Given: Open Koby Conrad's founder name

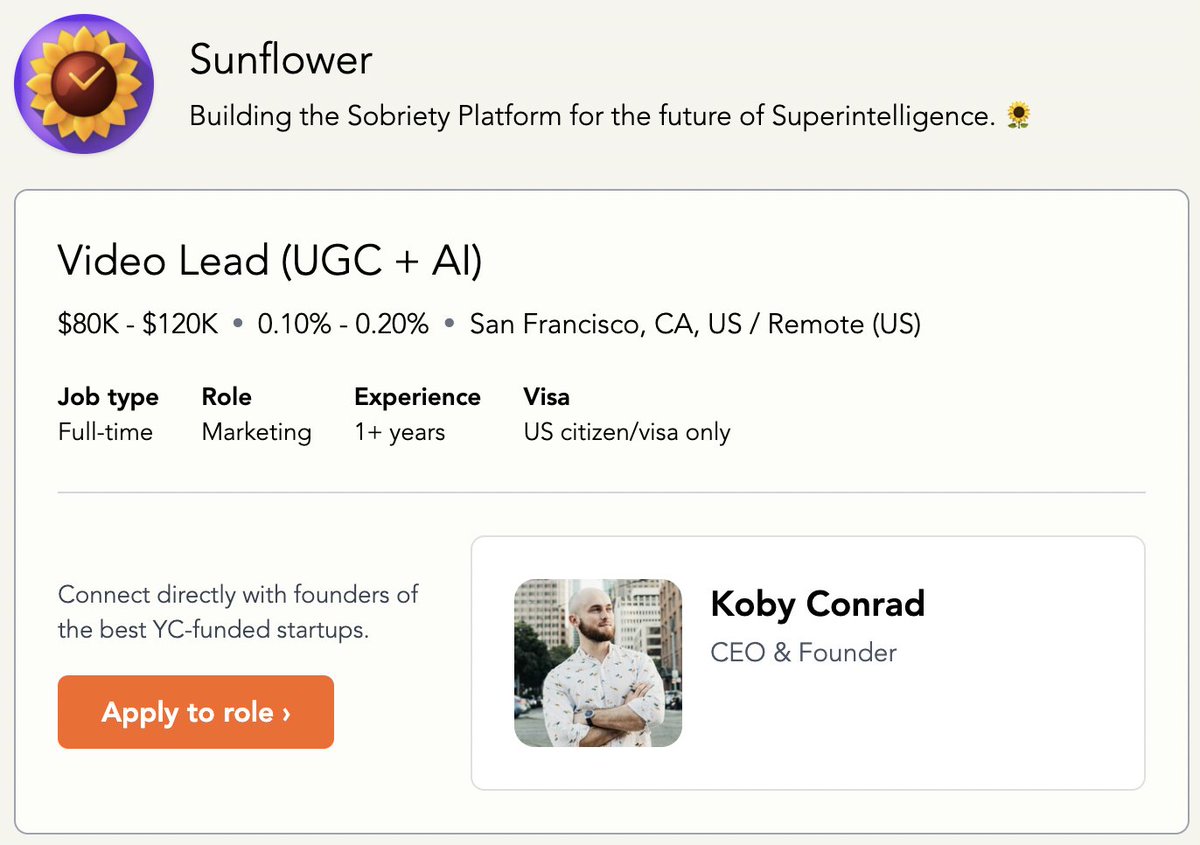Looking at the screenshot, I should pyautogui.click(x=817, y=604).
